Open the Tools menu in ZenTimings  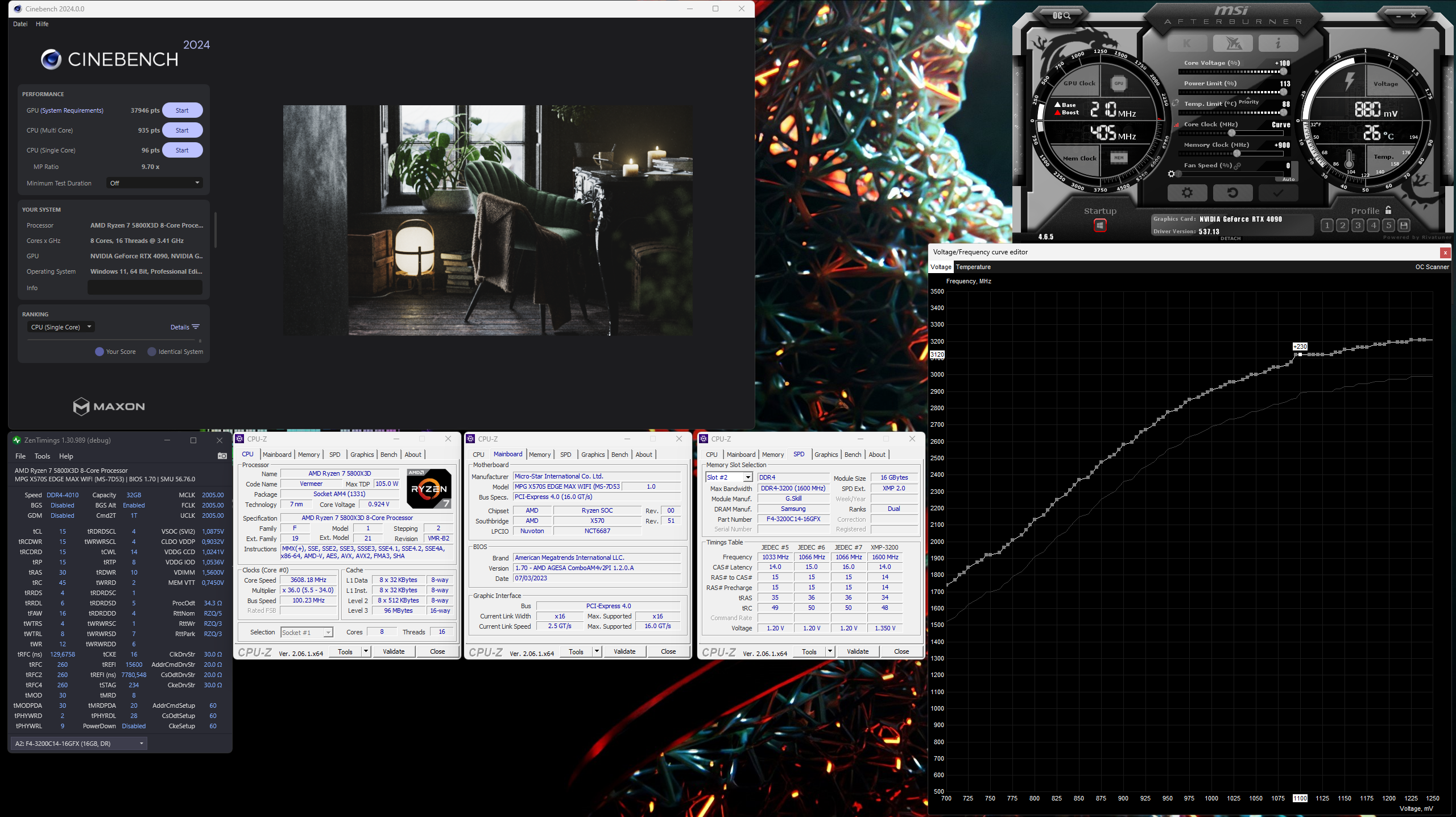tap(42, 456)
